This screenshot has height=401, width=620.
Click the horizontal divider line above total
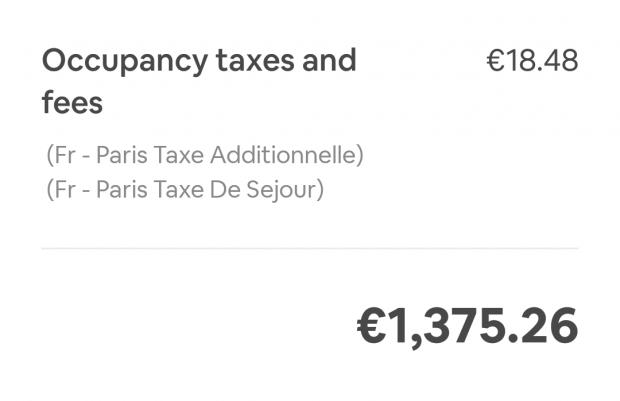pos(310,248)
